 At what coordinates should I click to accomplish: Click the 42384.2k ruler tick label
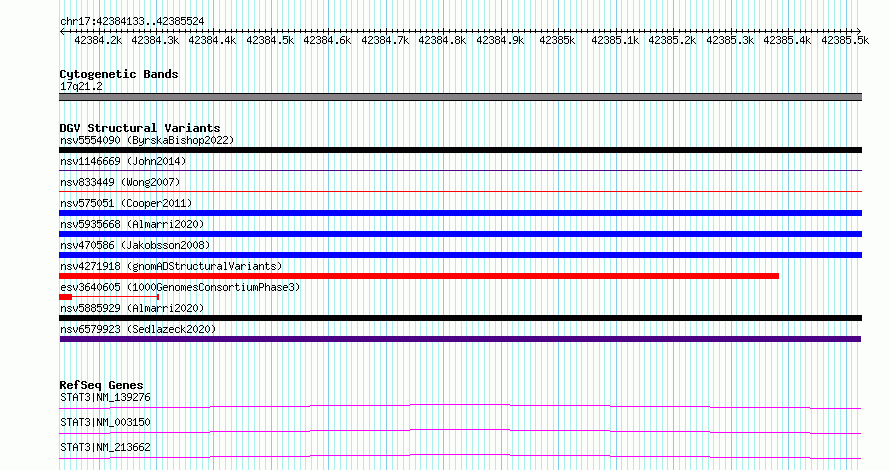[98, 41]
